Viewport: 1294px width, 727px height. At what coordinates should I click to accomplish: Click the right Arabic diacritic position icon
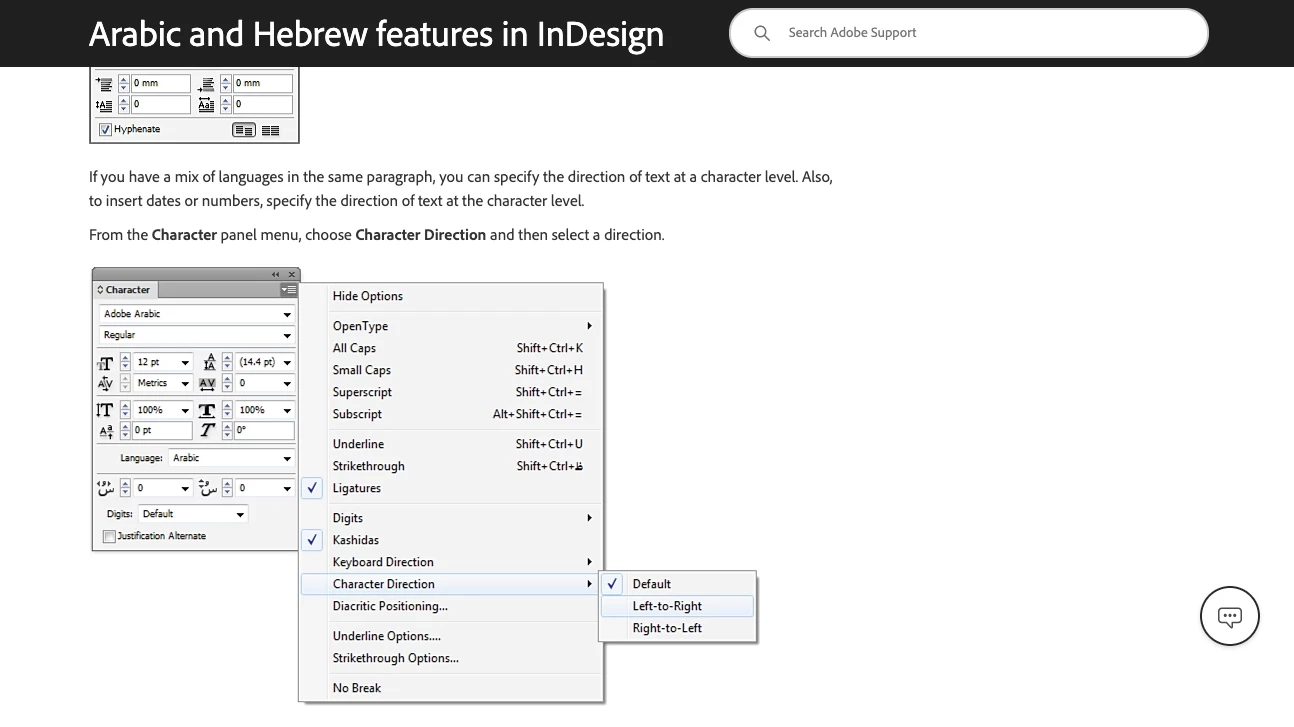(x=207, y=488)
